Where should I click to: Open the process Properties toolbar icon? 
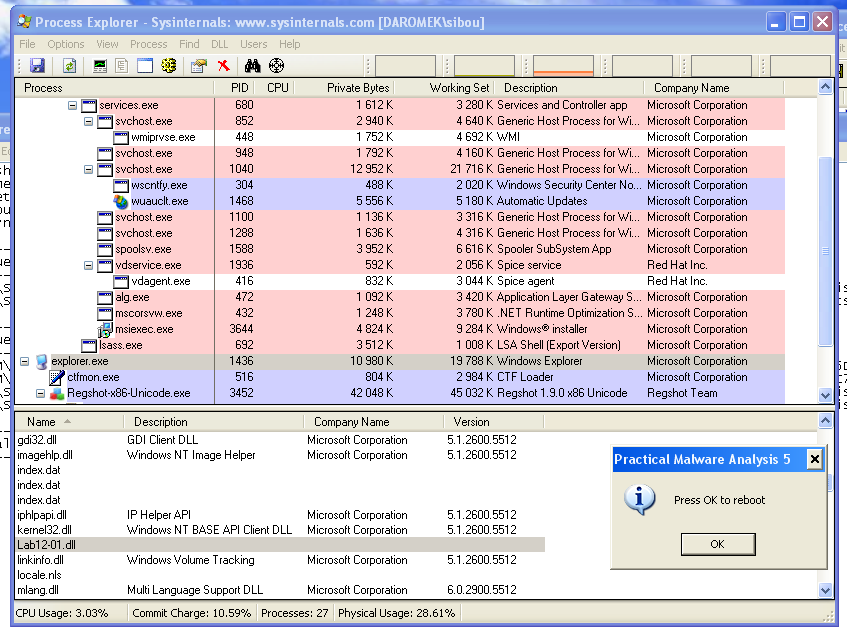pyautogui.click(x=199, y=66)
